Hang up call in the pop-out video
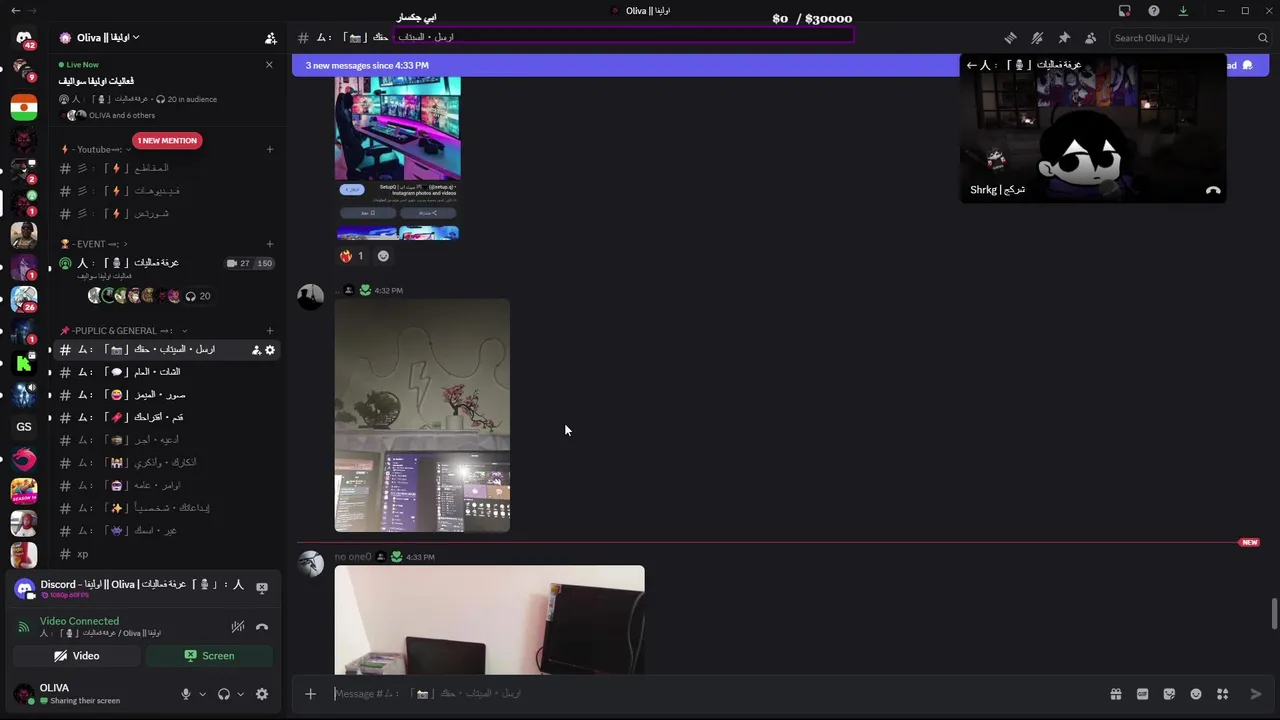 pos(1213,190)
